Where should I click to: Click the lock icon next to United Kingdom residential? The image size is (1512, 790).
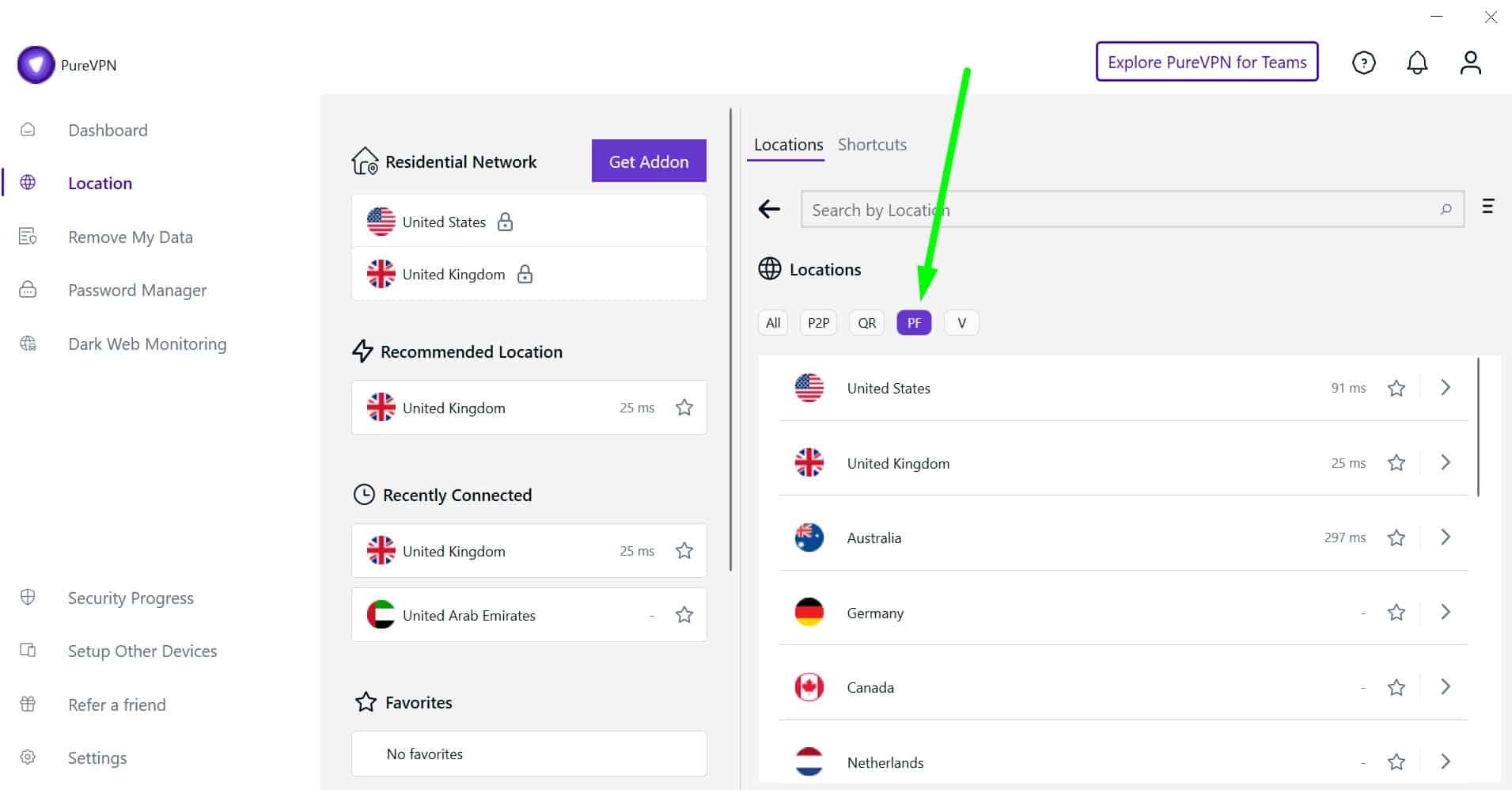click(x=525, y=274)
